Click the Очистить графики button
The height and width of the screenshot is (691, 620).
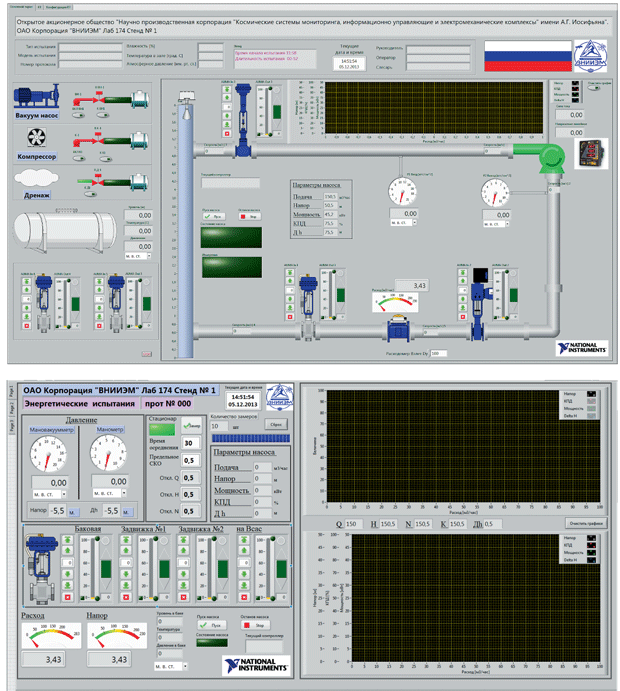click(x=586, y=523)
